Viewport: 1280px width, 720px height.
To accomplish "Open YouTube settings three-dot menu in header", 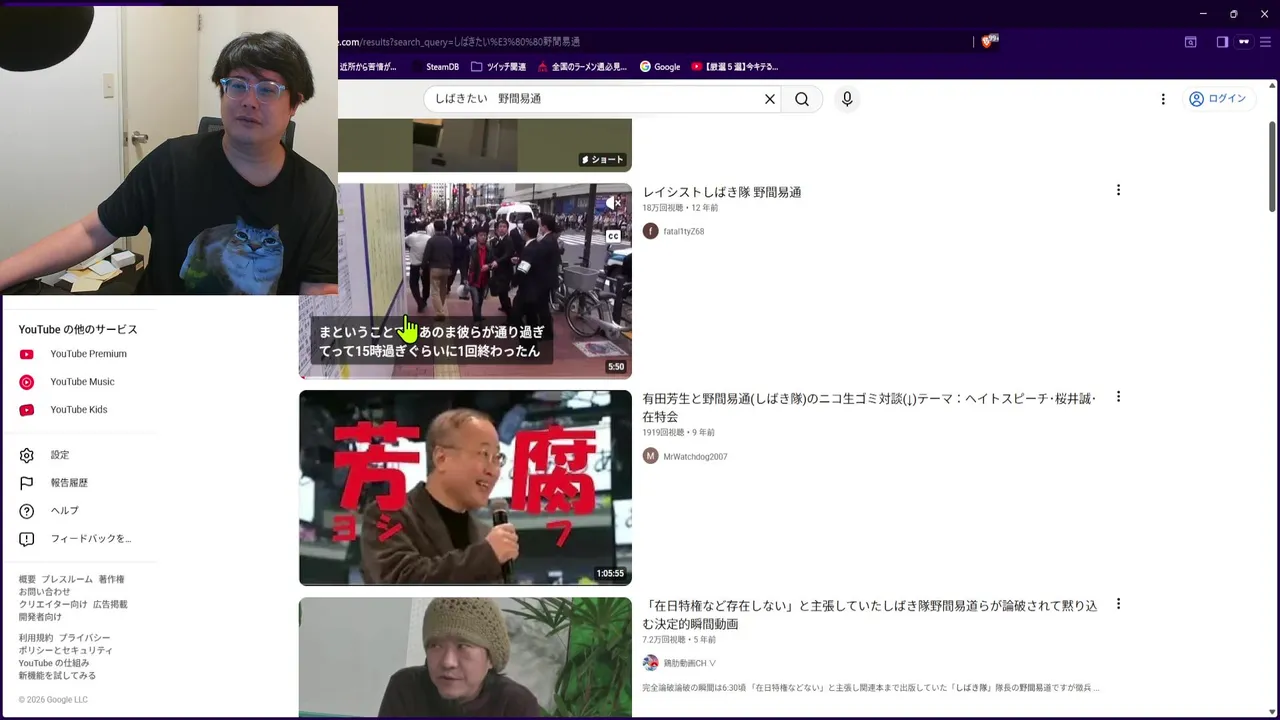I will [x=1163, y=99].
